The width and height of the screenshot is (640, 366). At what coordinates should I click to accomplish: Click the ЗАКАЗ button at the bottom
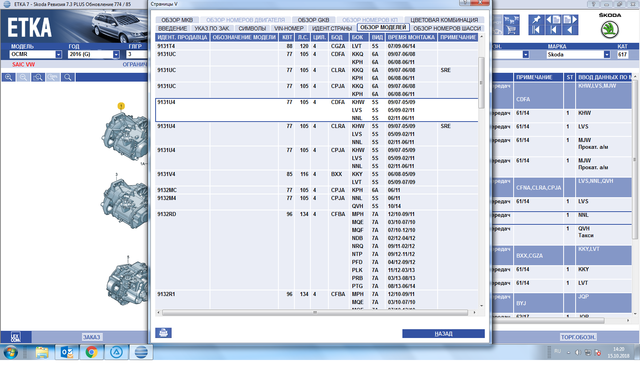[x=91, y=337]
